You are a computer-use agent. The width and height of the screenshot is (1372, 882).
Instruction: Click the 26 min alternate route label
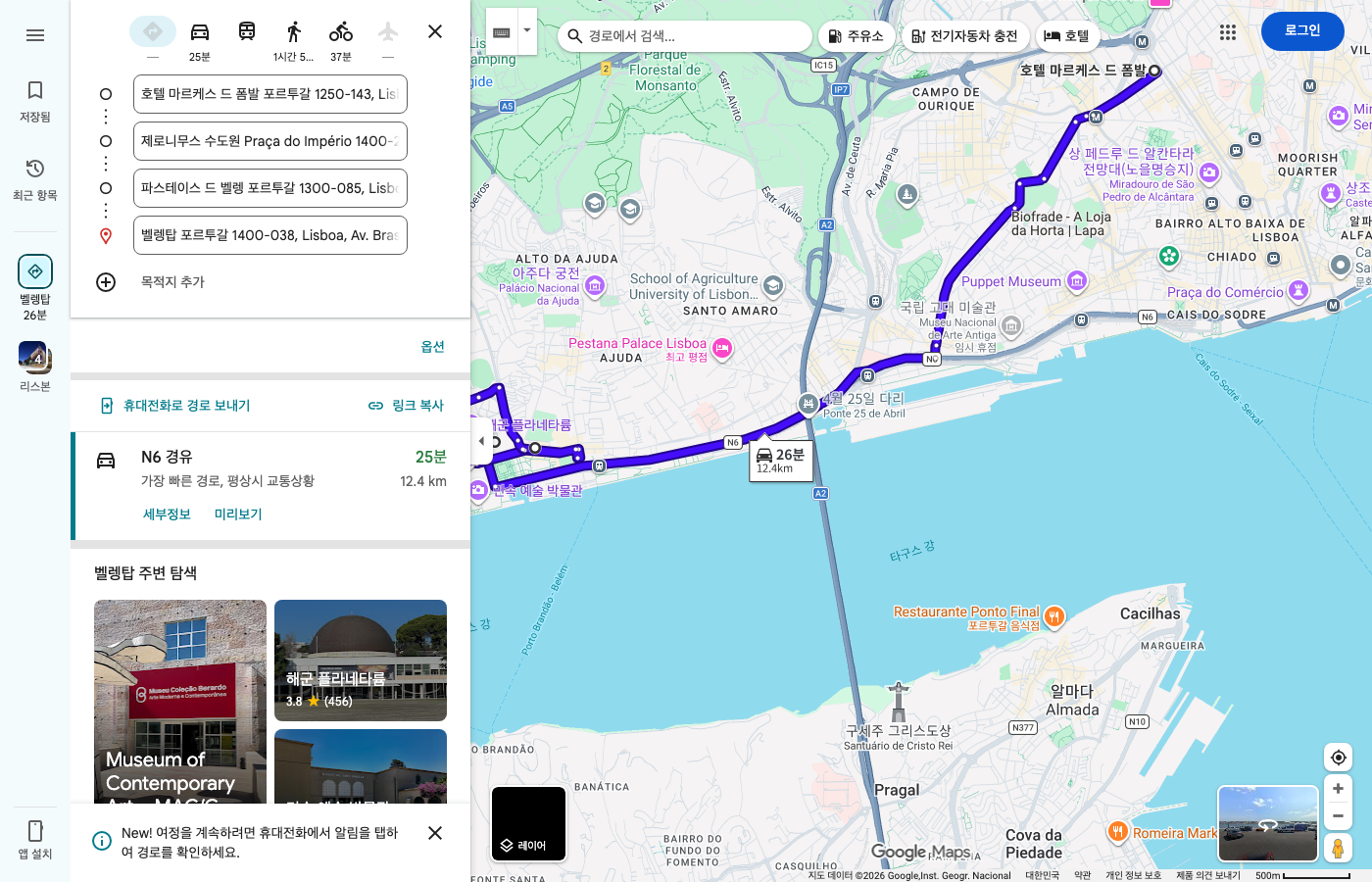click(x=781, y=461)
